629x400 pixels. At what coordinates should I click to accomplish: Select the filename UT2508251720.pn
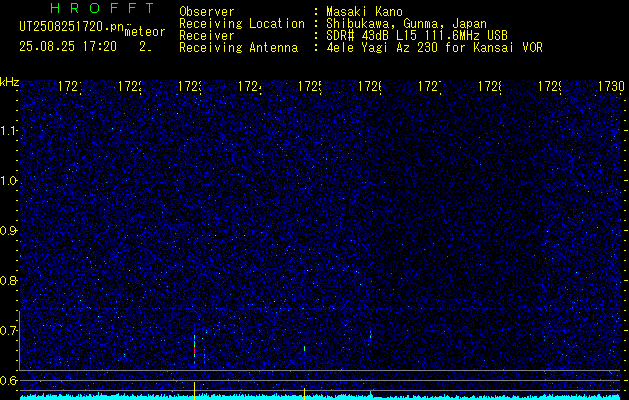pyautogui.click(x=72, y=27)
